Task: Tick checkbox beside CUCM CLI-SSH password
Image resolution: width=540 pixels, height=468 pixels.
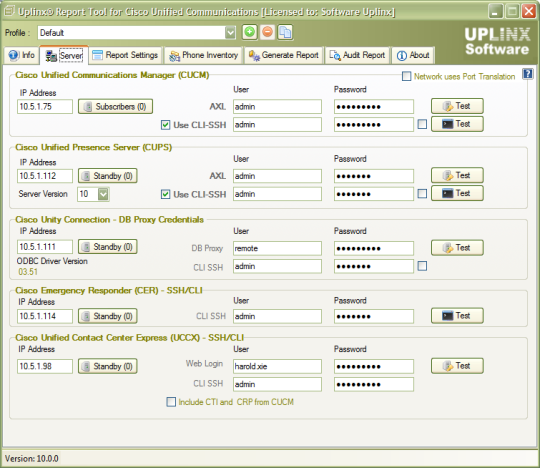Action: click(422, 124)
